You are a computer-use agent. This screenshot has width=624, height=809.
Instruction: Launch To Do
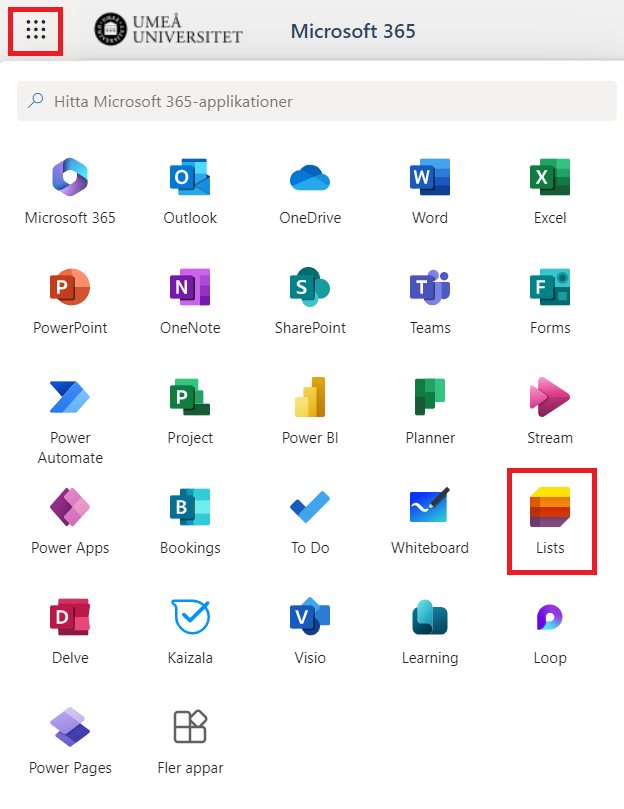coord(310,507)
